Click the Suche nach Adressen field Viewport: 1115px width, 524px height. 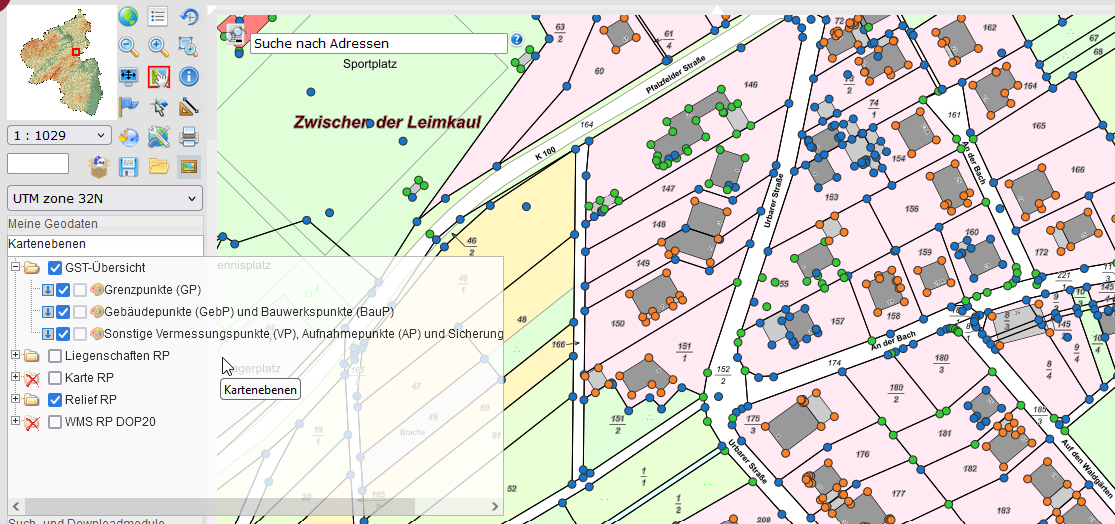point(378,43)
